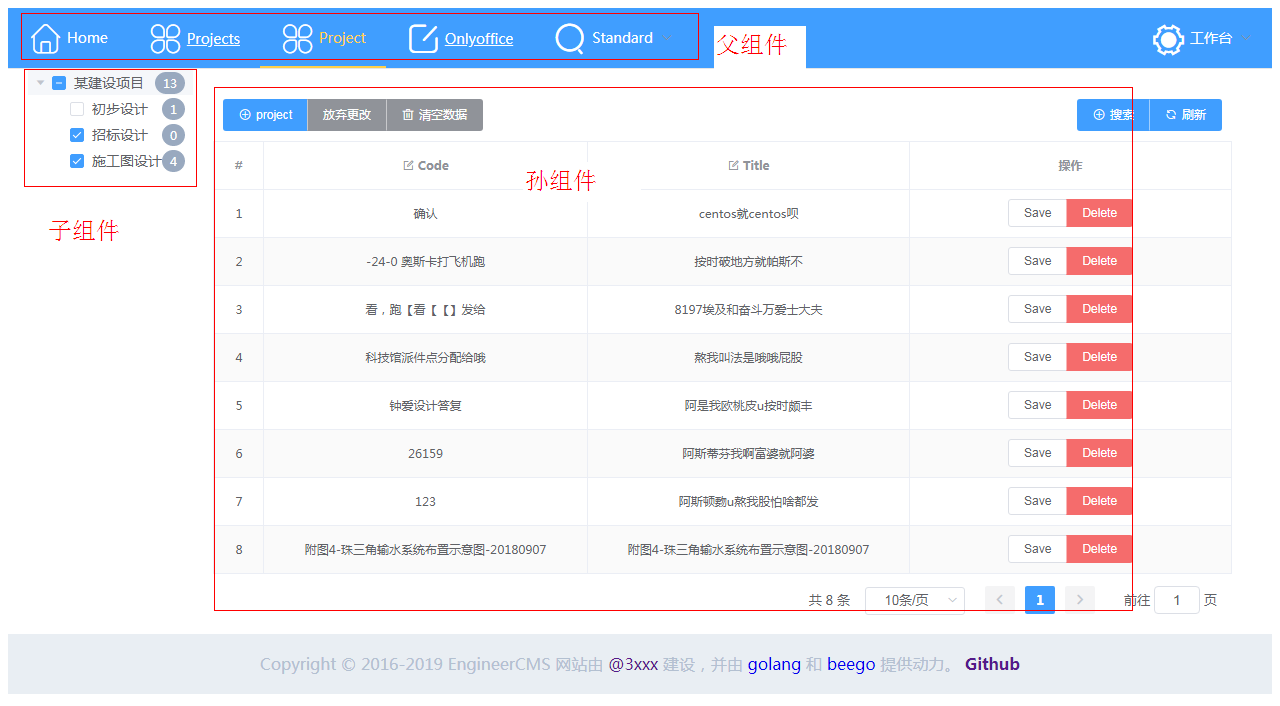Click Delete in row 1 确认
Viewport: 1280px width, 706px height.
click(x=1099, y=213)
